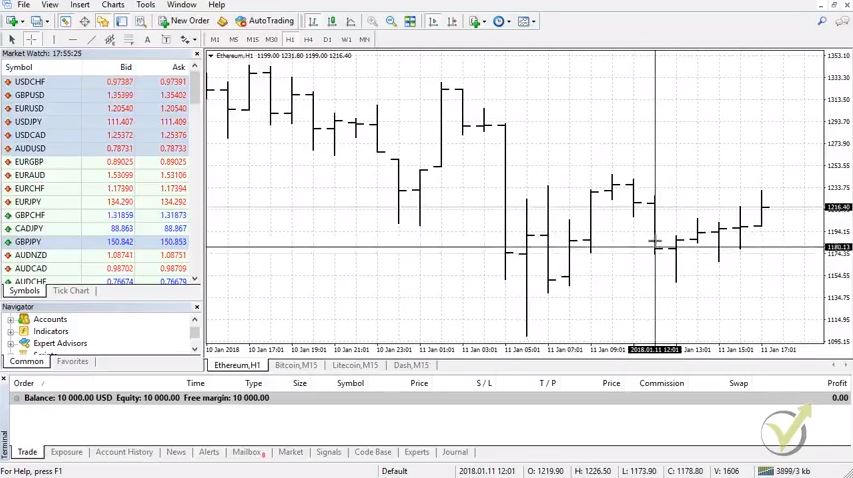This screenshot has width=853, height=478.
Task: Pick the trendline drawing tool
Action: [91, 40]
